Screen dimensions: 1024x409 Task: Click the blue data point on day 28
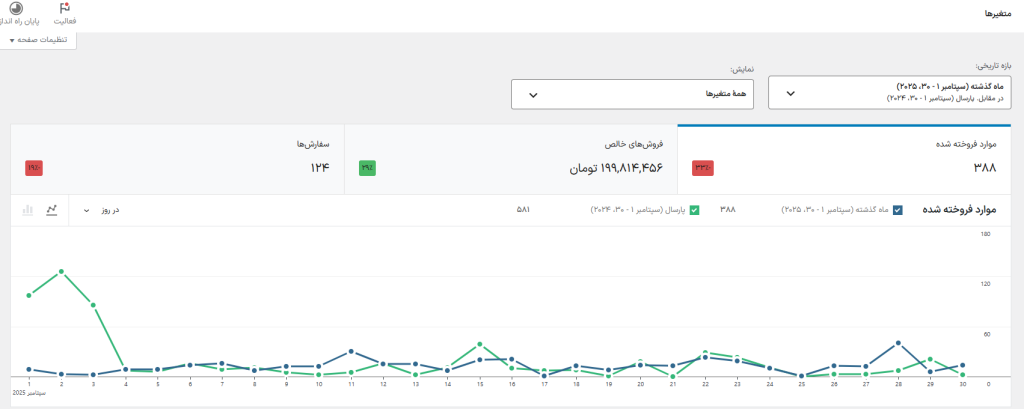click(x=899, y=343)
